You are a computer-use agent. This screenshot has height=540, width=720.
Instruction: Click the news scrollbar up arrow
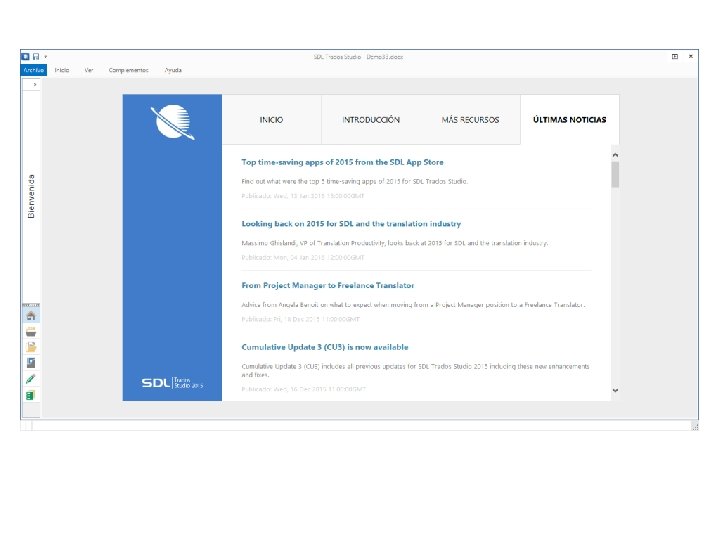[x=615, y=155]
